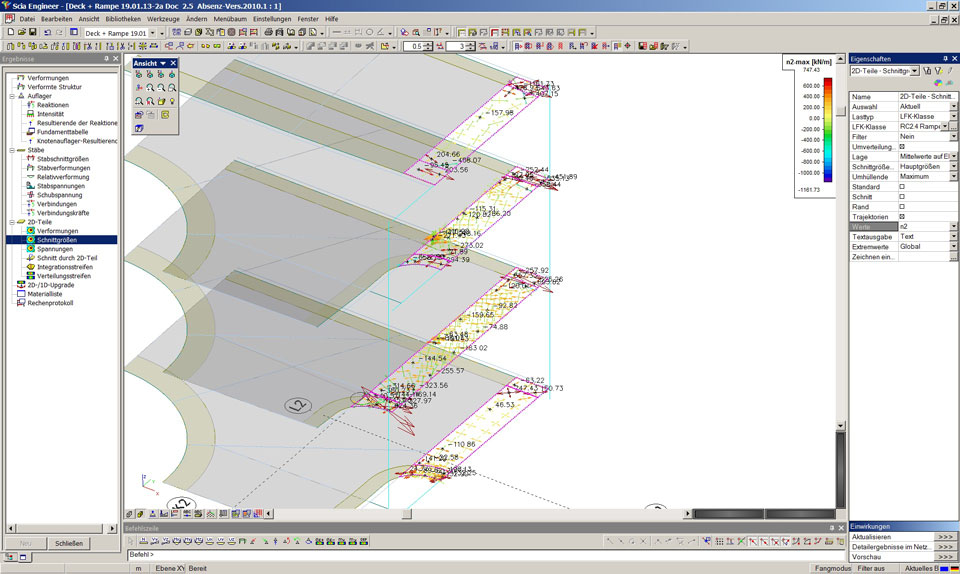Click the lightbulb icon in Ansicht palette
The image size is (960, 574).
pyautogui.click(x=172, y=101)
